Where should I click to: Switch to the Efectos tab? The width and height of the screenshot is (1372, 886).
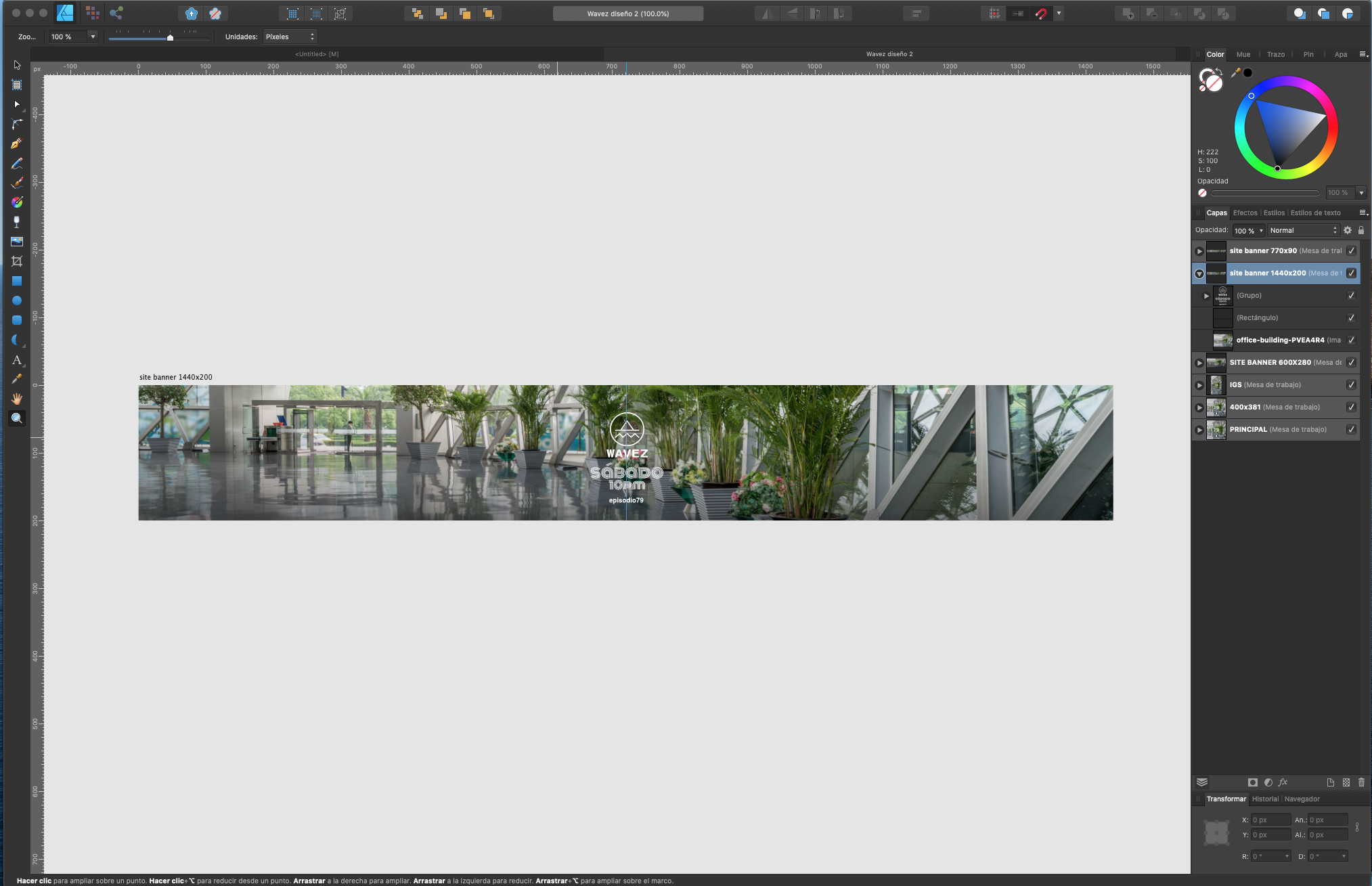point(1245,213)
